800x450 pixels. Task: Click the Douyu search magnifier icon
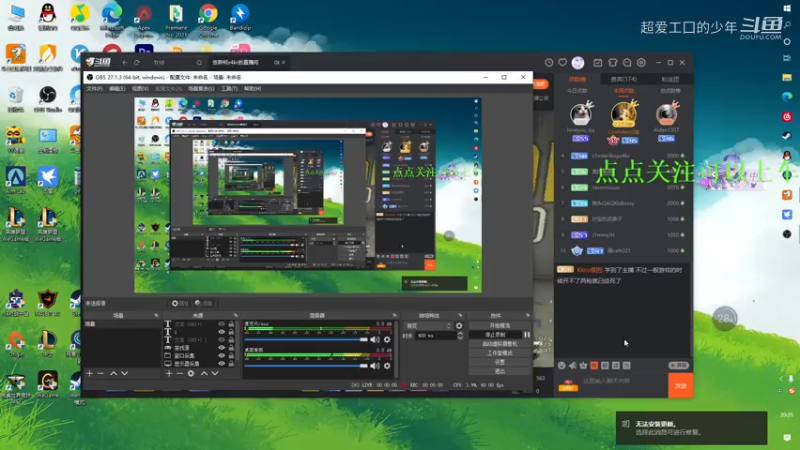[x=199, y=63]
